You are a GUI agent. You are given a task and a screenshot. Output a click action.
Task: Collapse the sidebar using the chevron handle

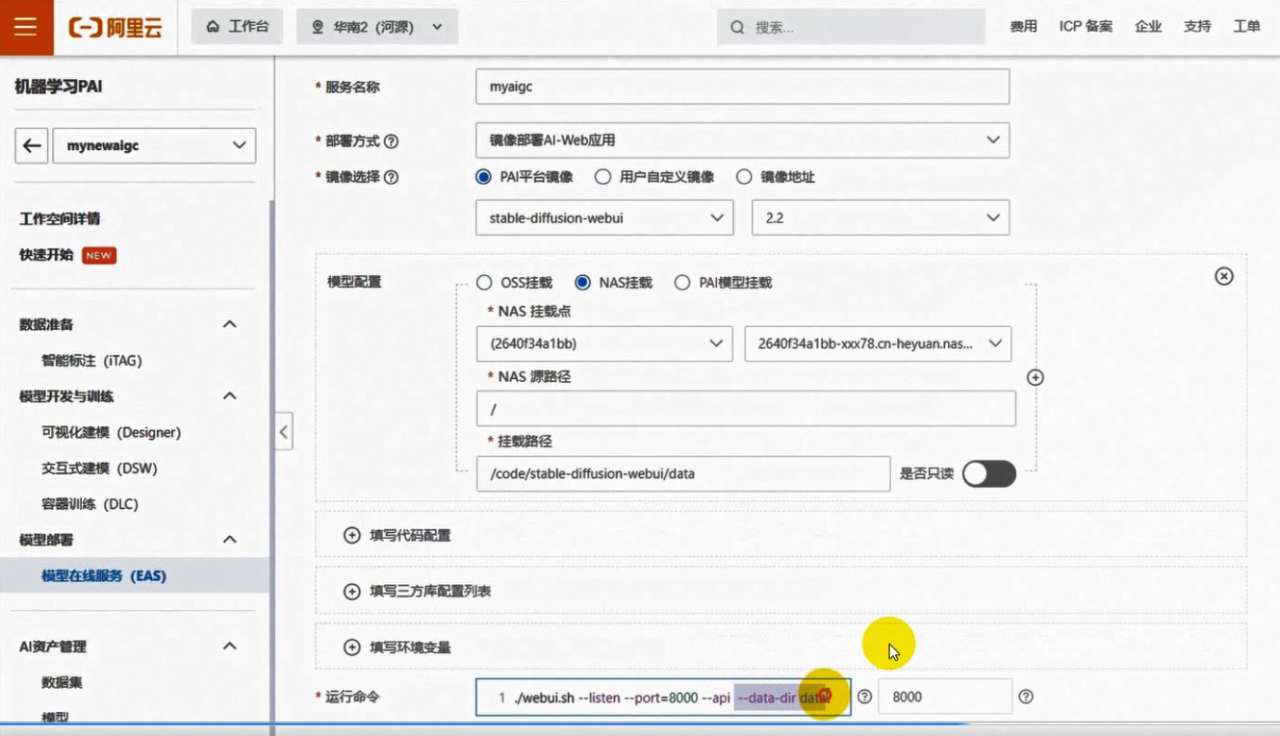coord(284,432)
